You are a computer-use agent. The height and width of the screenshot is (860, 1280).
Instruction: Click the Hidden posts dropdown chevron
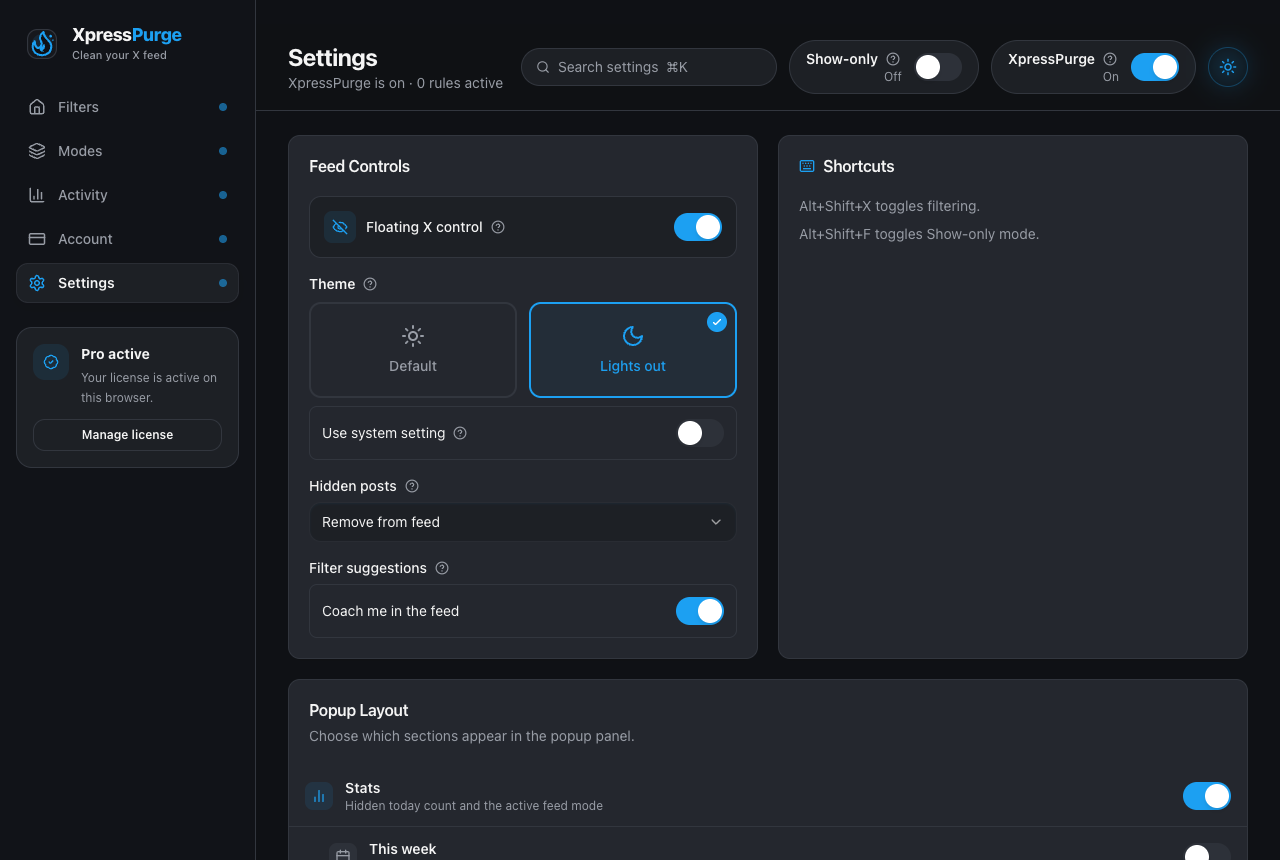[716, 522]
